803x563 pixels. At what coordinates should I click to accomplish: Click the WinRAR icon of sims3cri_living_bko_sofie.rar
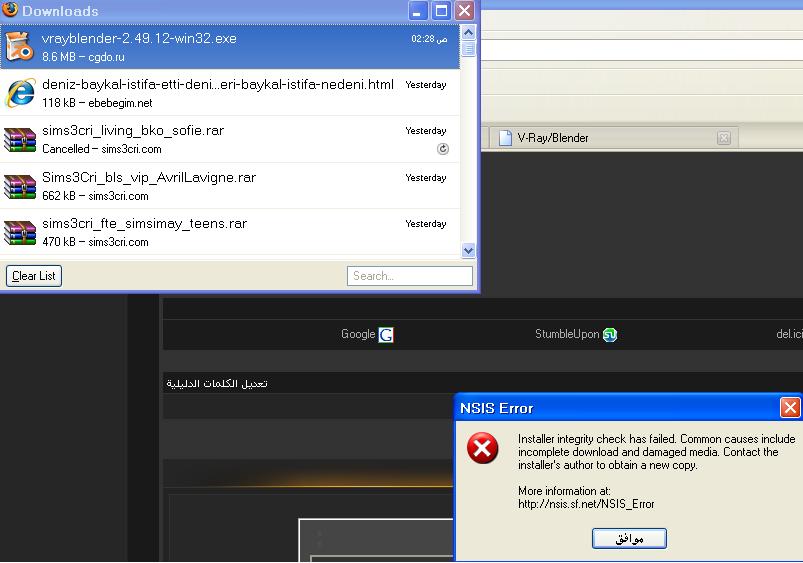click(x=19, y=139)
